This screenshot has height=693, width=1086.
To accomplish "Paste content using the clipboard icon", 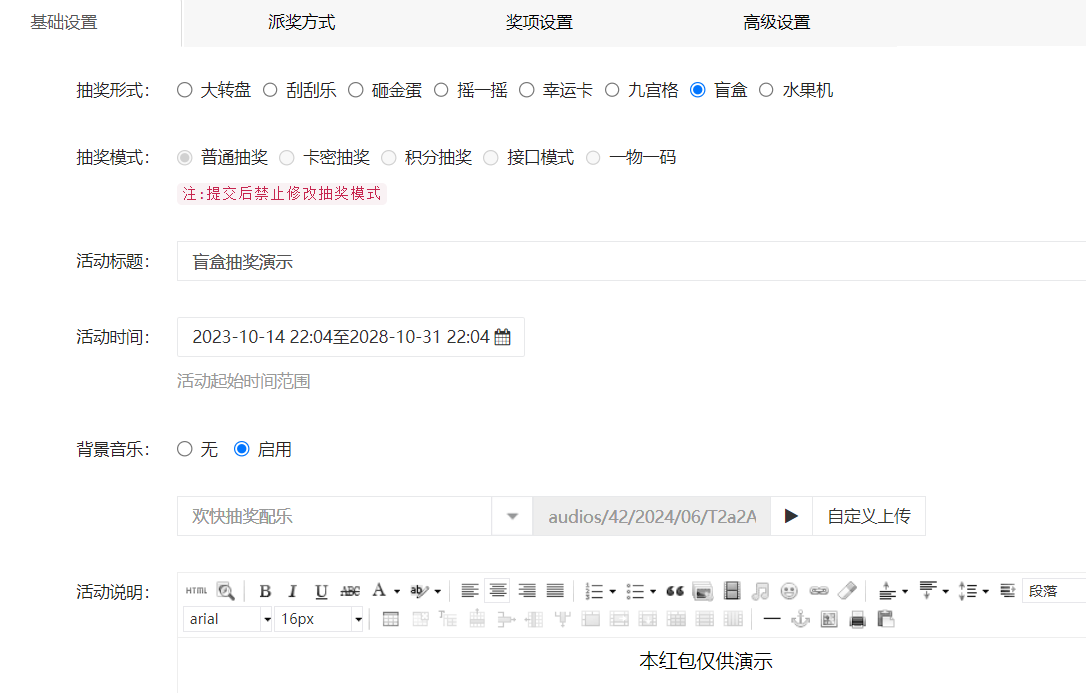I will [x=886, y=619].
